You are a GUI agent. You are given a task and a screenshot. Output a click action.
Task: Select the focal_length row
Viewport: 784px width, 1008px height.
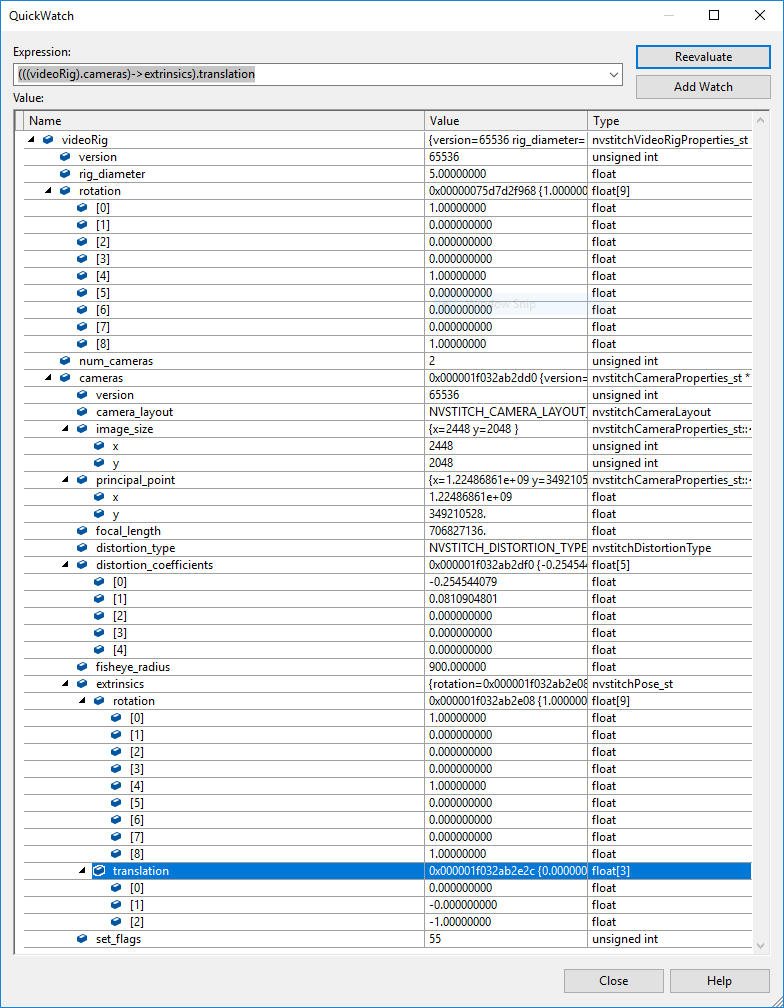pos(388,531)
